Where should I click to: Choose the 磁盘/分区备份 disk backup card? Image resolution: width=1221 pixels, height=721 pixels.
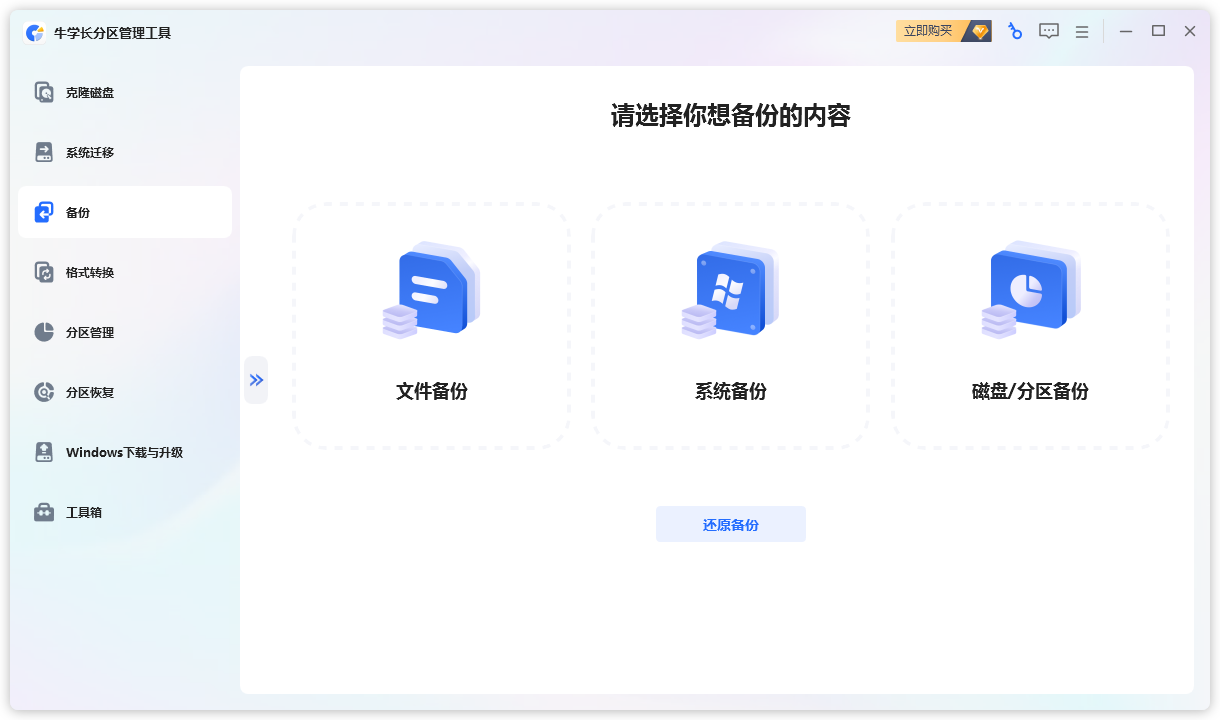tap(1029, 326)
